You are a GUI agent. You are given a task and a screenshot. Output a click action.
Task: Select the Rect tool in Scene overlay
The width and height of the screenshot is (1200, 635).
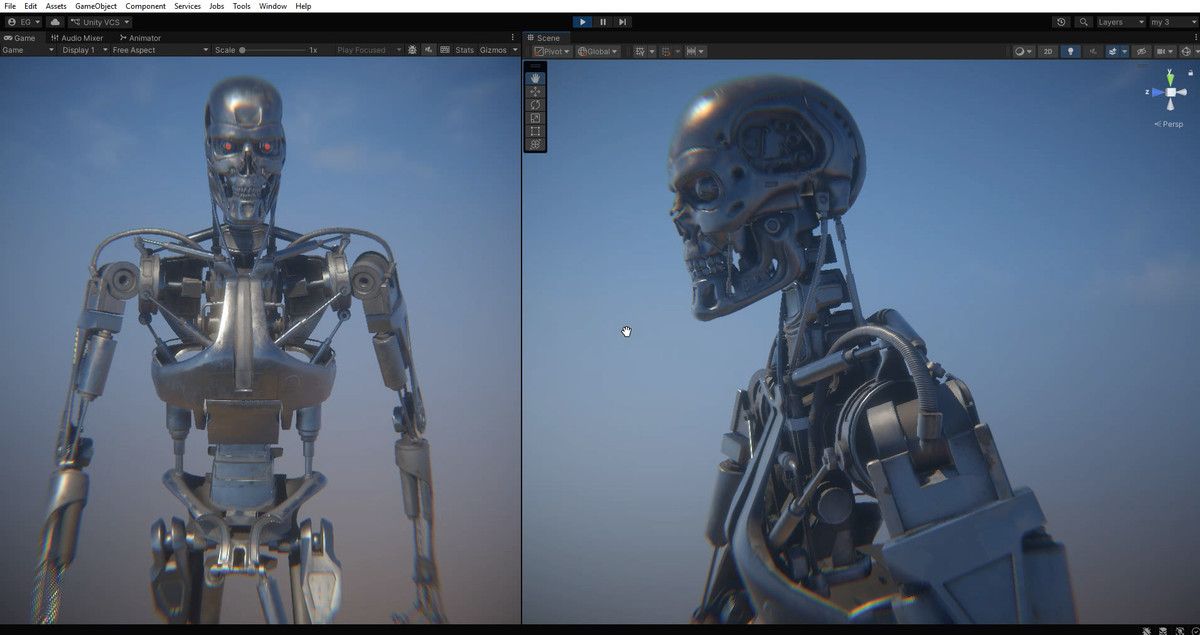click(x=535, y=131)
